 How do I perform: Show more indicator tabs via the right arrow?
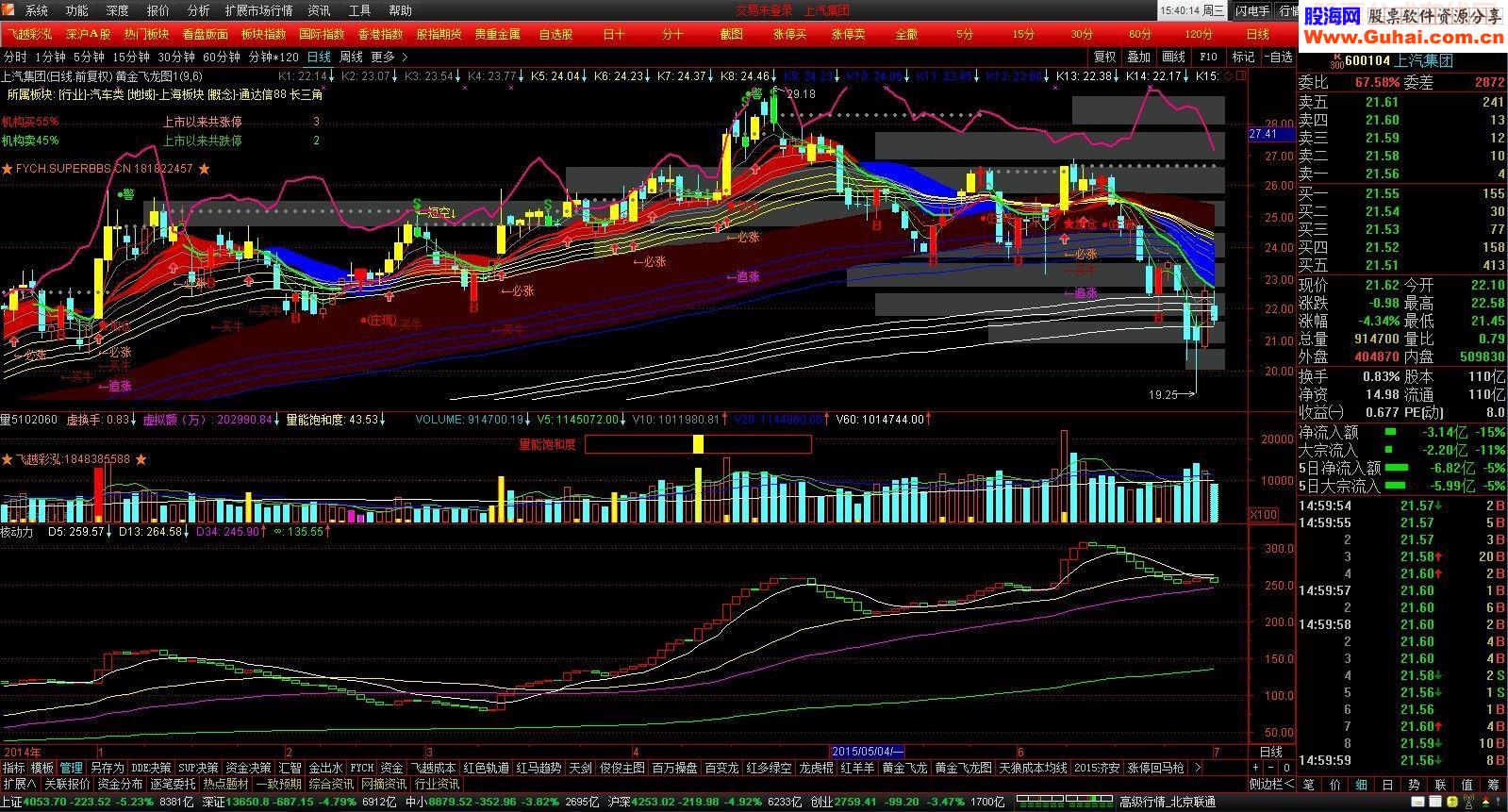[1196, 768]
